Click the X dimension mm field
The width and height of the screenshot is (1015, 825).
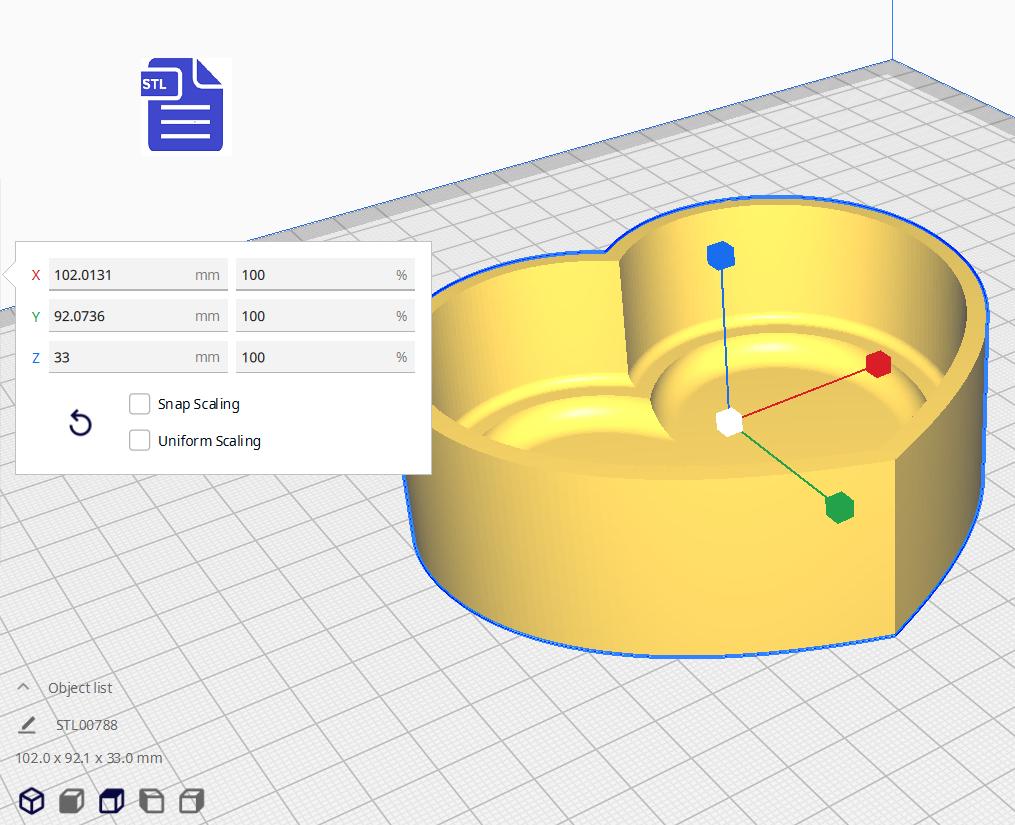tap(120, 275)
